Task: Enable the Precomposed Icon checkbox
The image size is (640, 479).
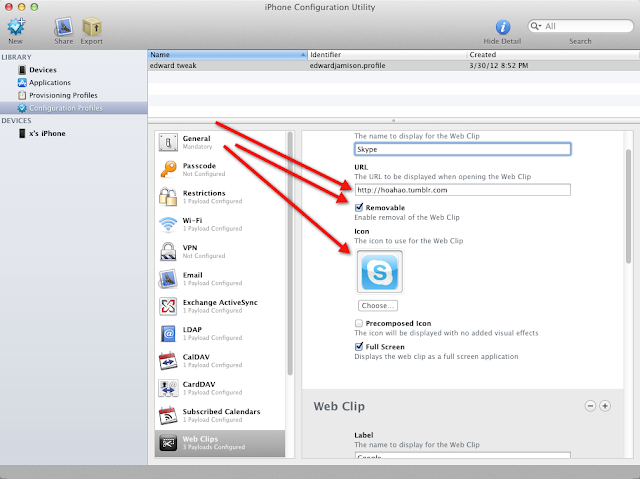Action: pos(359,324)
